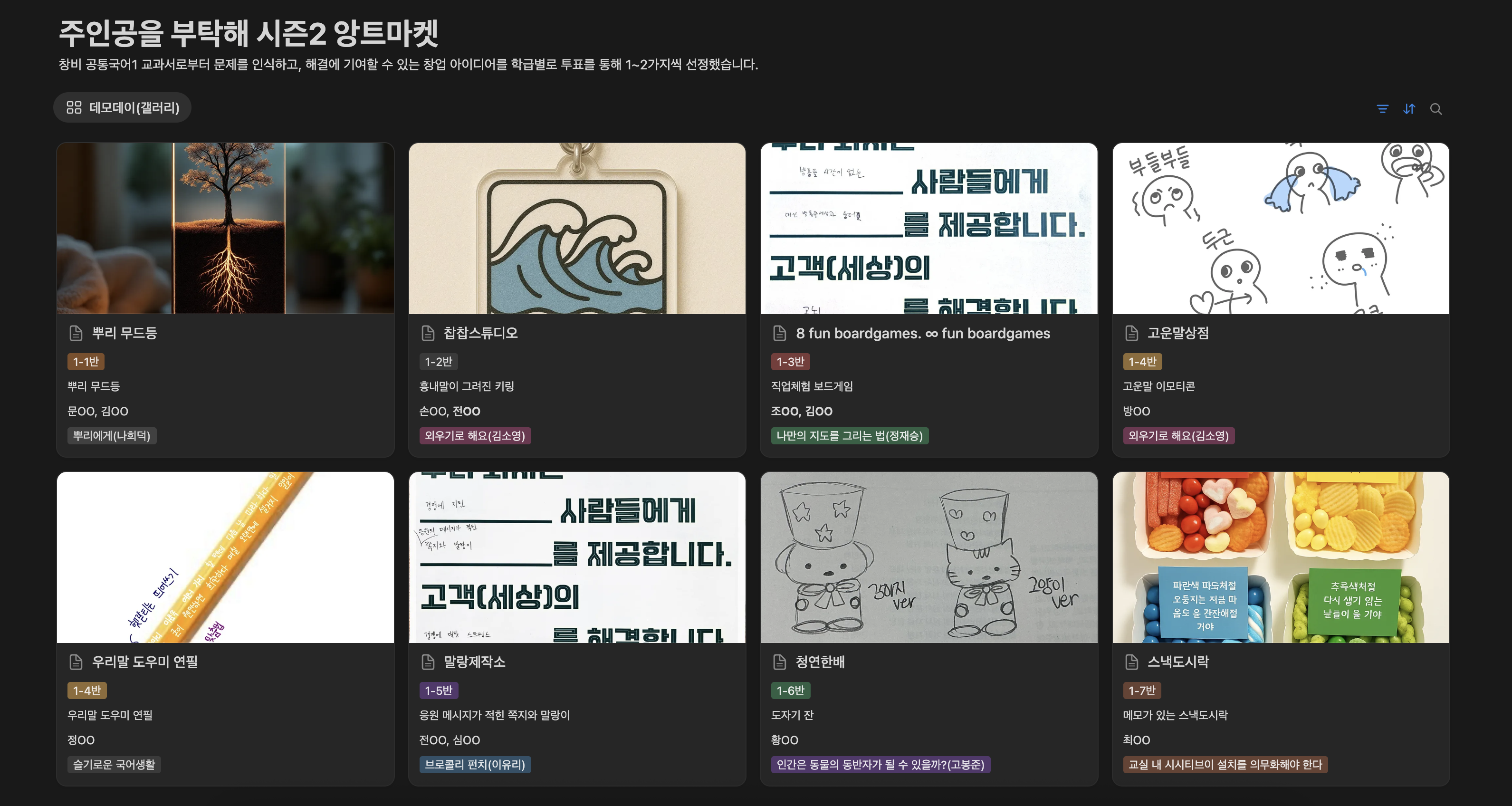Click page icon next to 뿌리 무드등
Viewport: 1512px width, 806px height.
pos(76,333)
